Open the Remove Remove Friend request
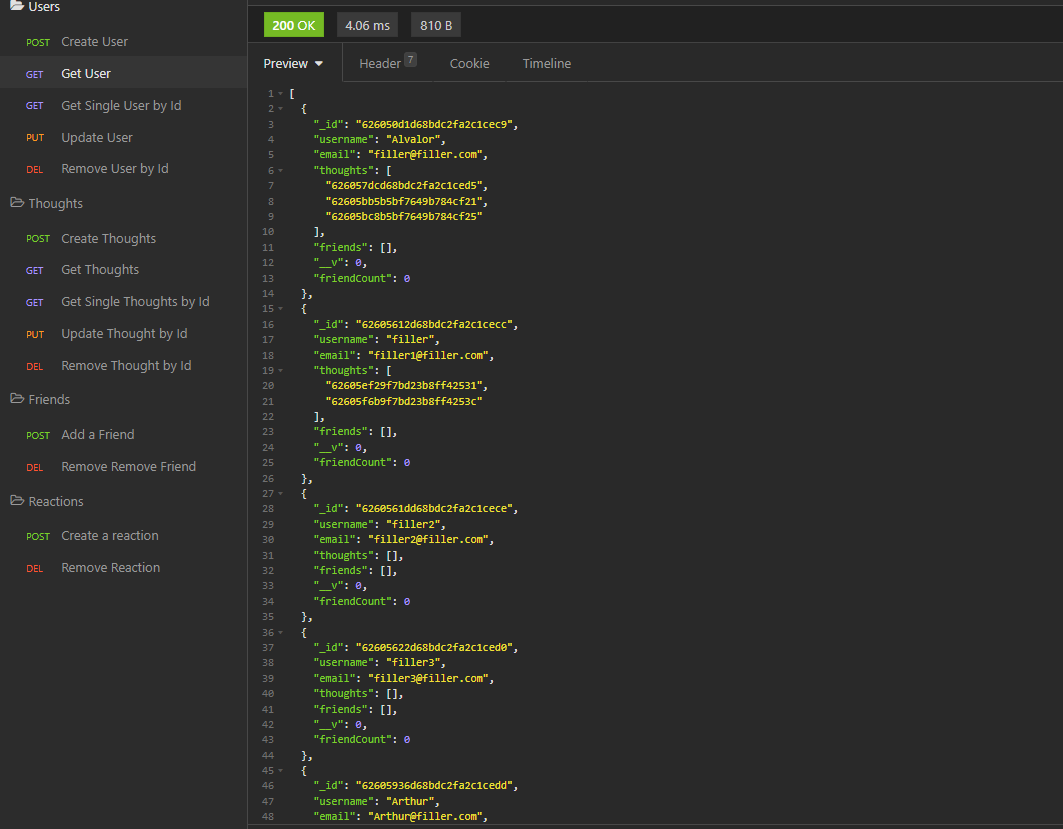Screen dimensions: 1063x829 123,466
